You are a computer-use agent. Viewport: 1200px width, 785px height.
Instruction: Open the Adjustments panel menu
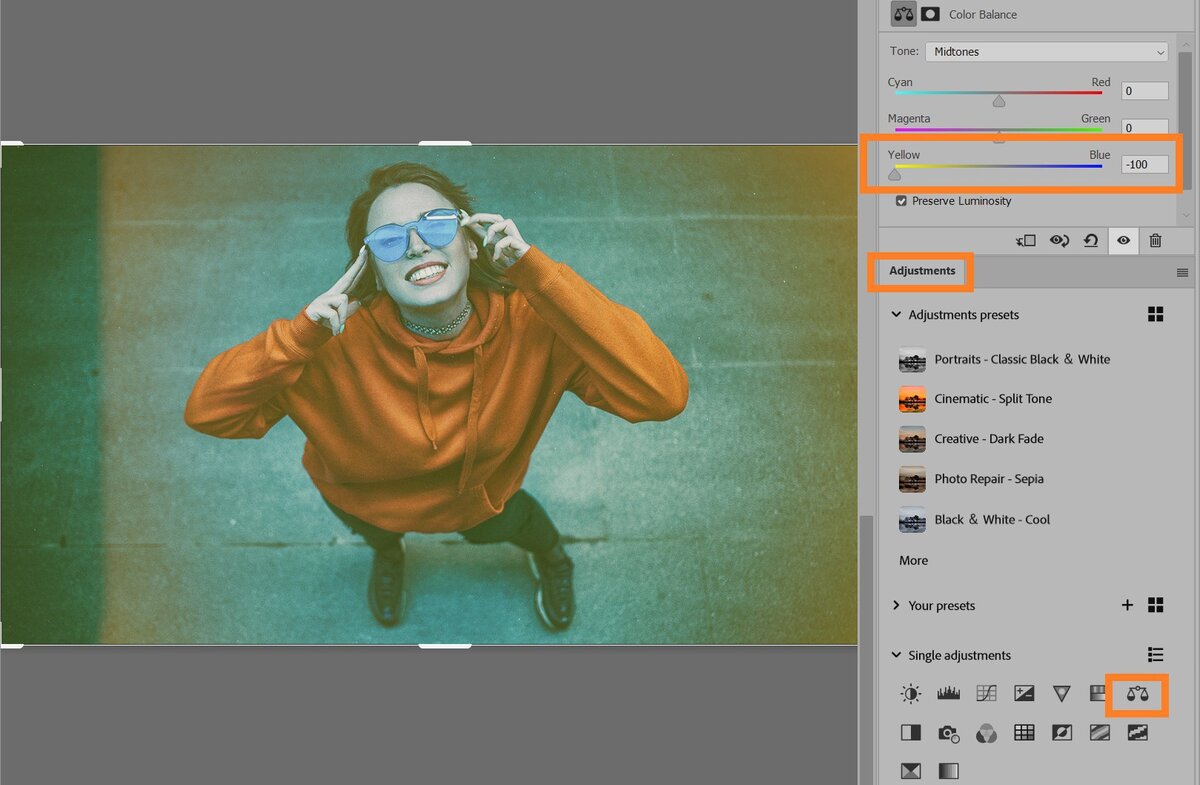pyautogui.click(x=1182, y=272)
